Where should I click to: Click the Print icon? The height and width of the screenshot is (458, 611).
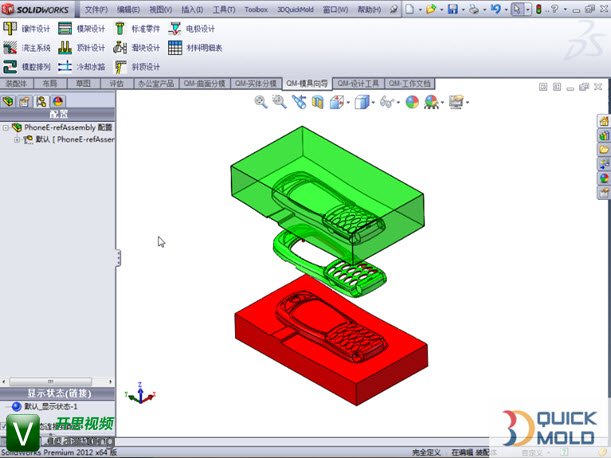(474, 9)
